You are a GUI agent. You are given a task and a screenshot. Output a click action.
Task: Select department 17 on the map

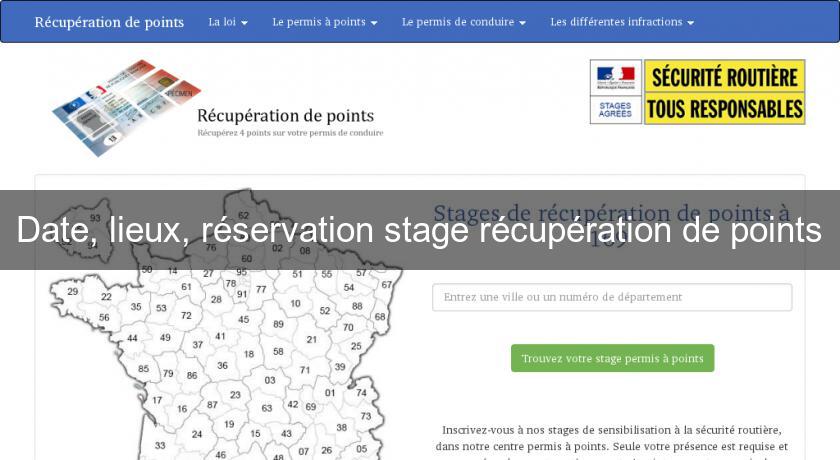157,401
